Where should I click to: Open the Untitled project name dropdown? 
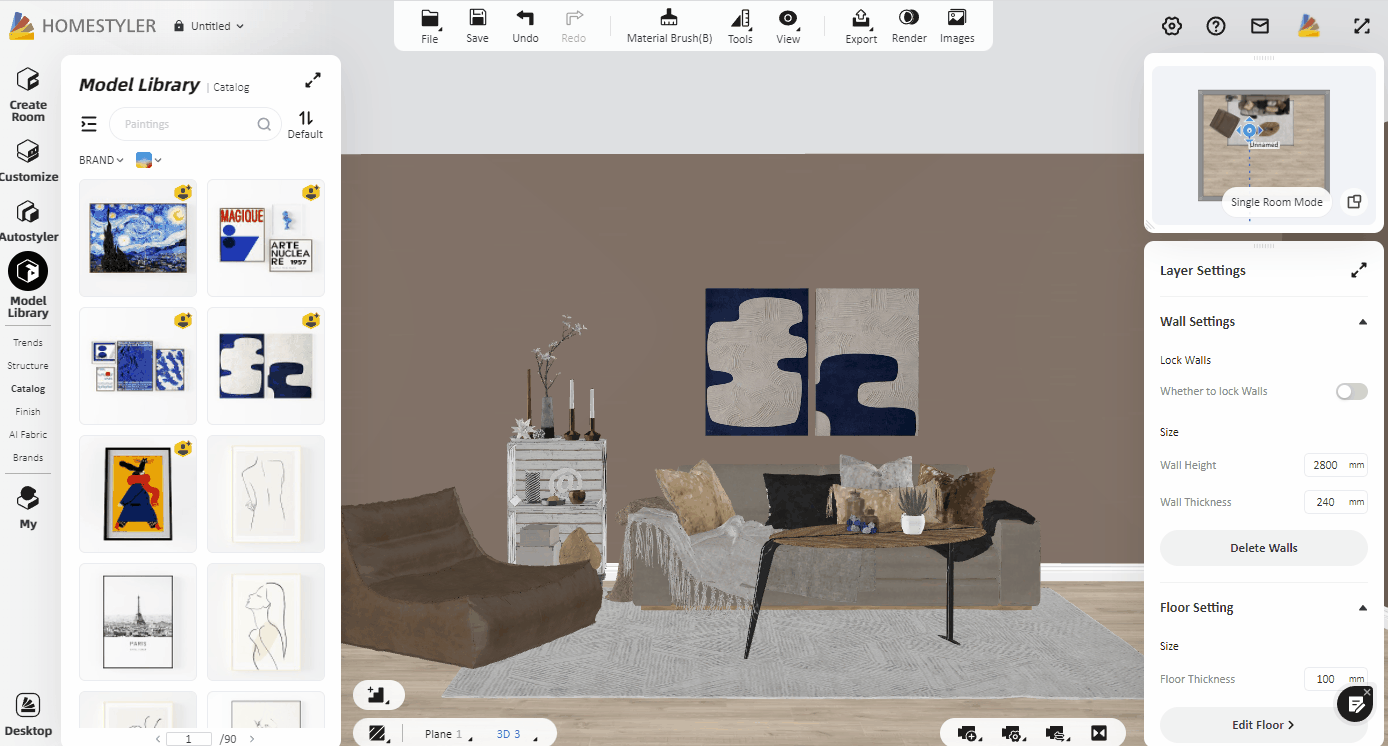click(x=209, y=26)
